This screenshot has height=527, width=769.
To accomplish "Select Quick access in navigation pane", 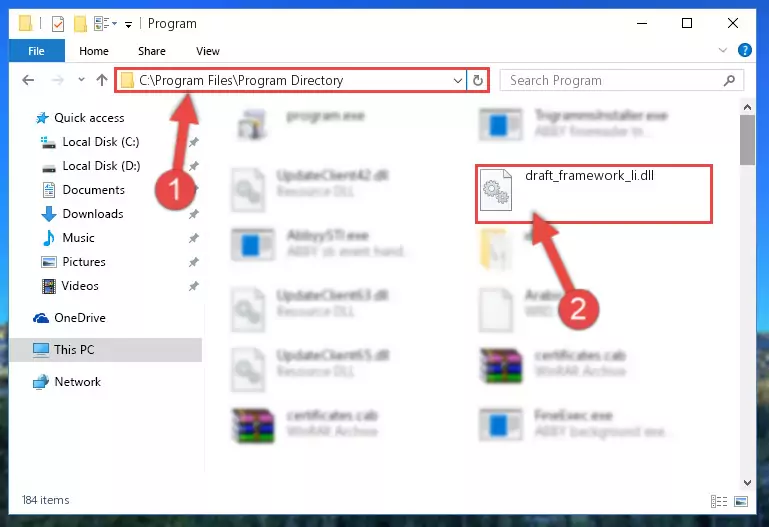I will (x=89, y=118).
